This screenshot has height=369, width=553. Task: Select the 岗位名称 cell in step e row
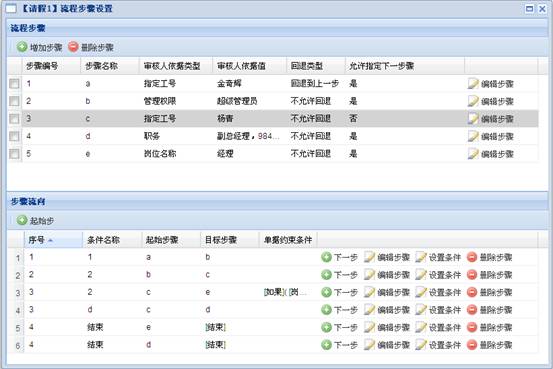(160, 154)
